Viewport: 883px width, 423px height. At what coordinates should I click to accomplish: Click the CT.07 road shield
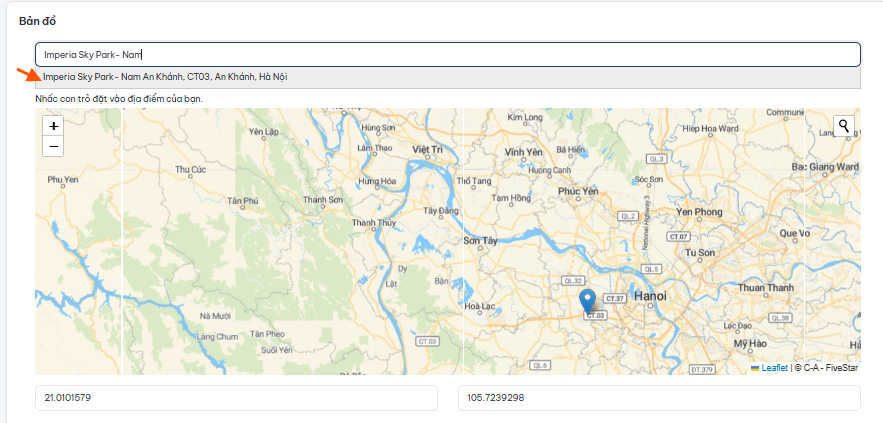tap(677, 236)
